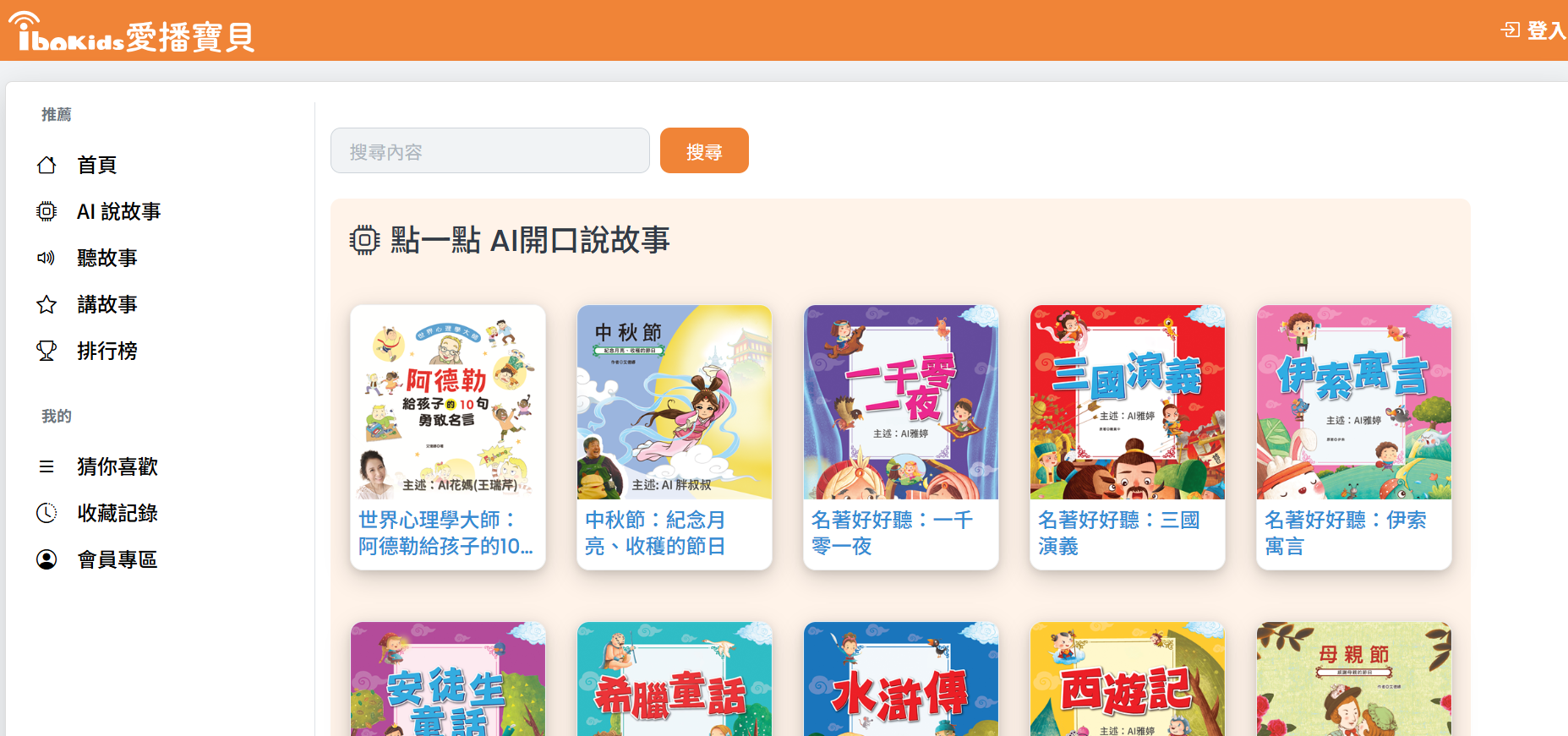Open the 名著好好聽：三國演義 title link
The image size is (1568, 736).
[1119, 532]
